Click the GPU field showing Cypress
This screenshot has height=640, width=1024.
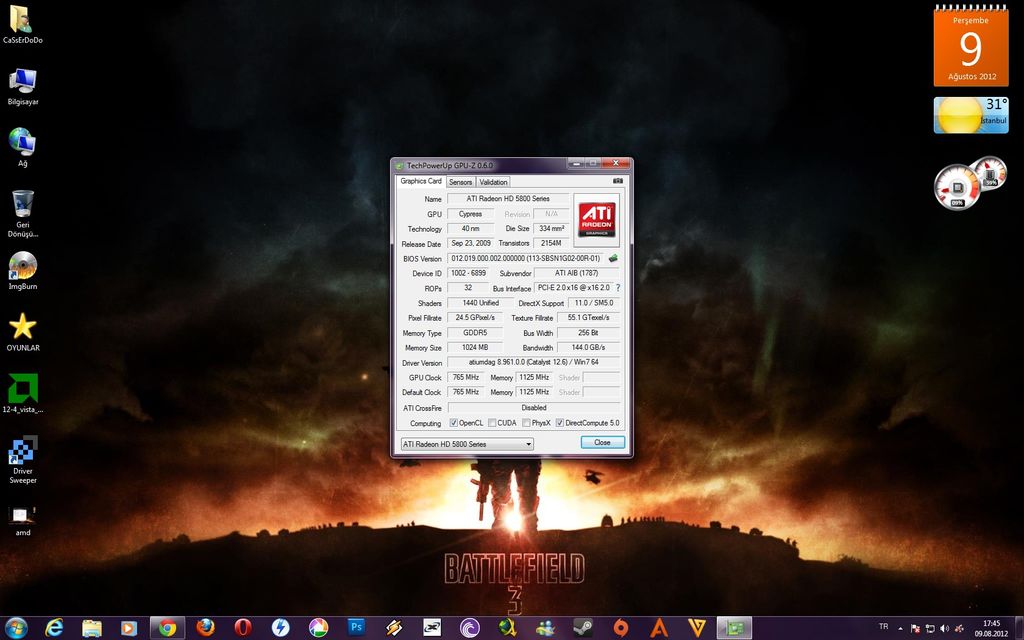coord(470,214)
